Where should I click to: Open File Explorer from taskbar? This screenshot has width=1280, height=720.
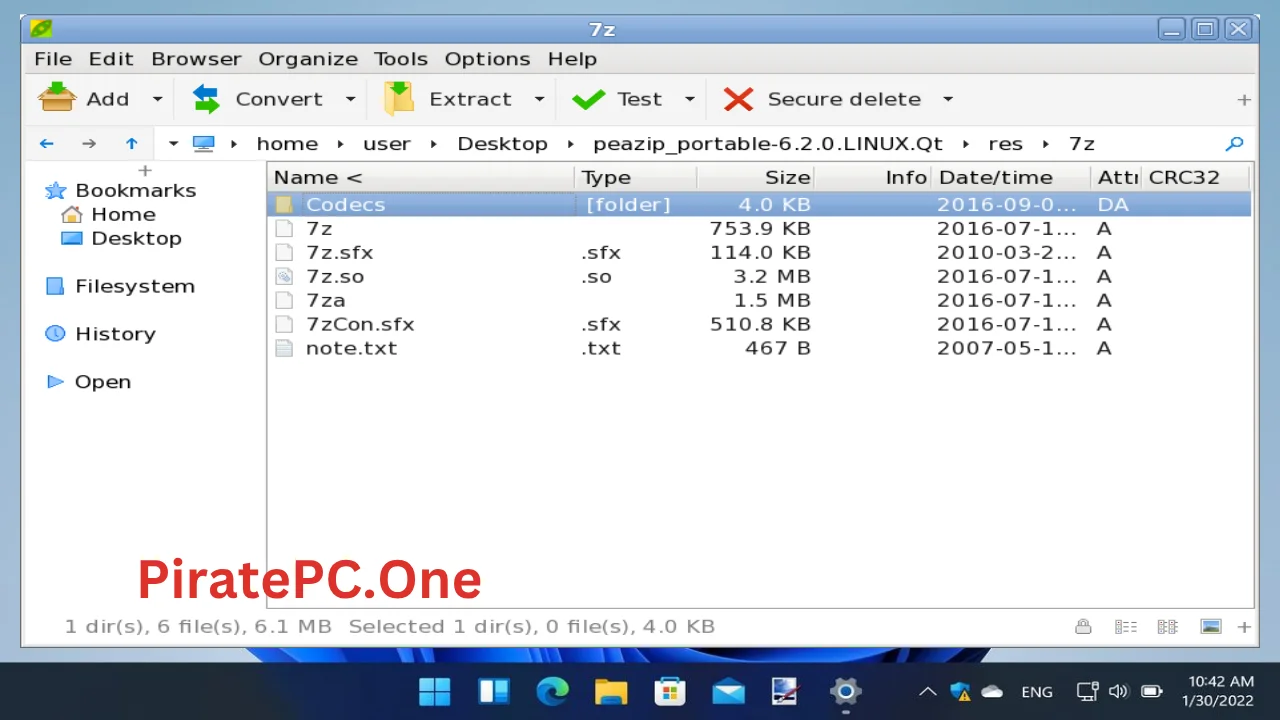tap(611, 691)
